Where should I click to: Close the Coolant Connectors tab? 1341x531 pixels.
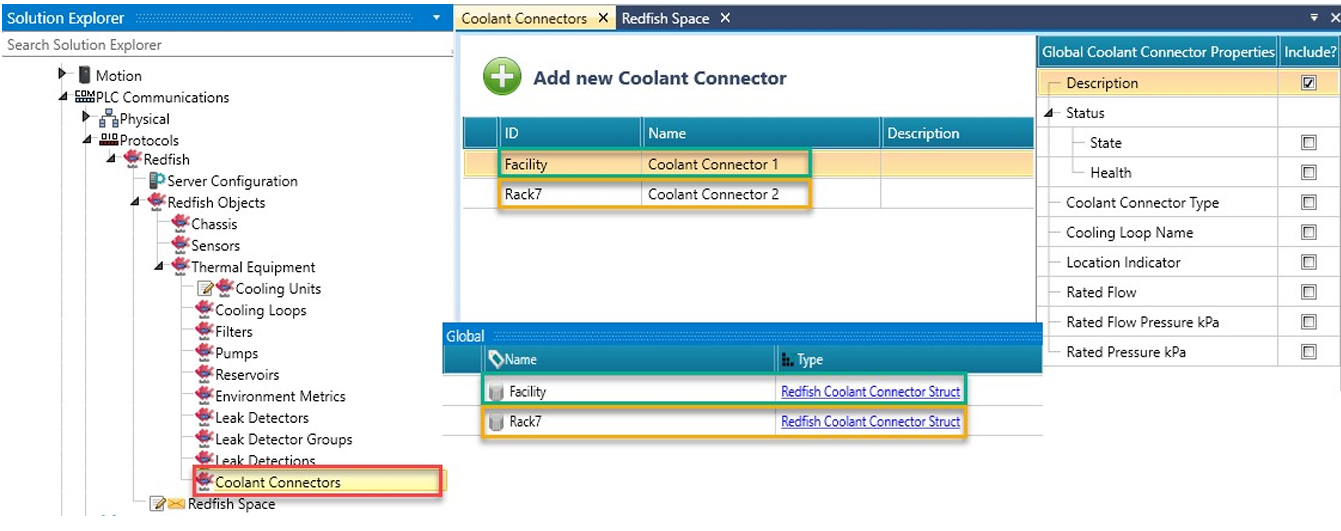pyautogui.click(x=603, y=19)
